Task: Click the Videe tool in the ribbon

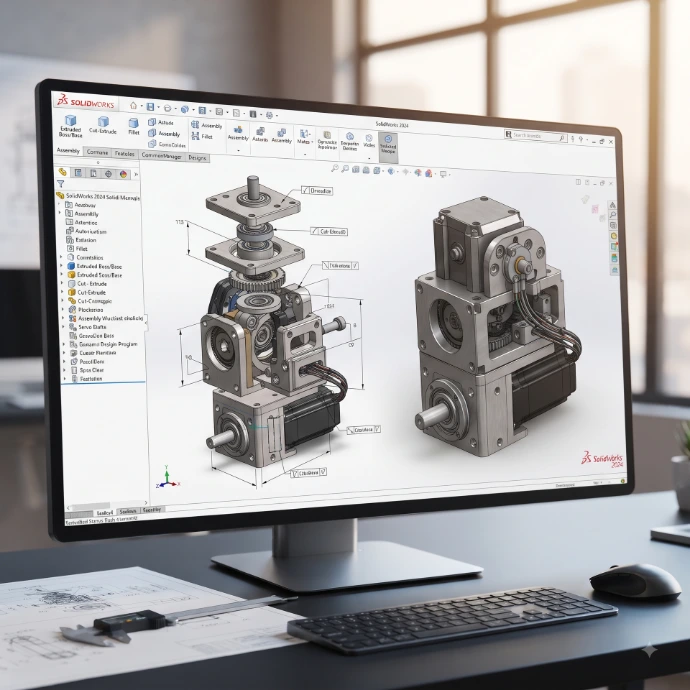Action: [369, 141]
